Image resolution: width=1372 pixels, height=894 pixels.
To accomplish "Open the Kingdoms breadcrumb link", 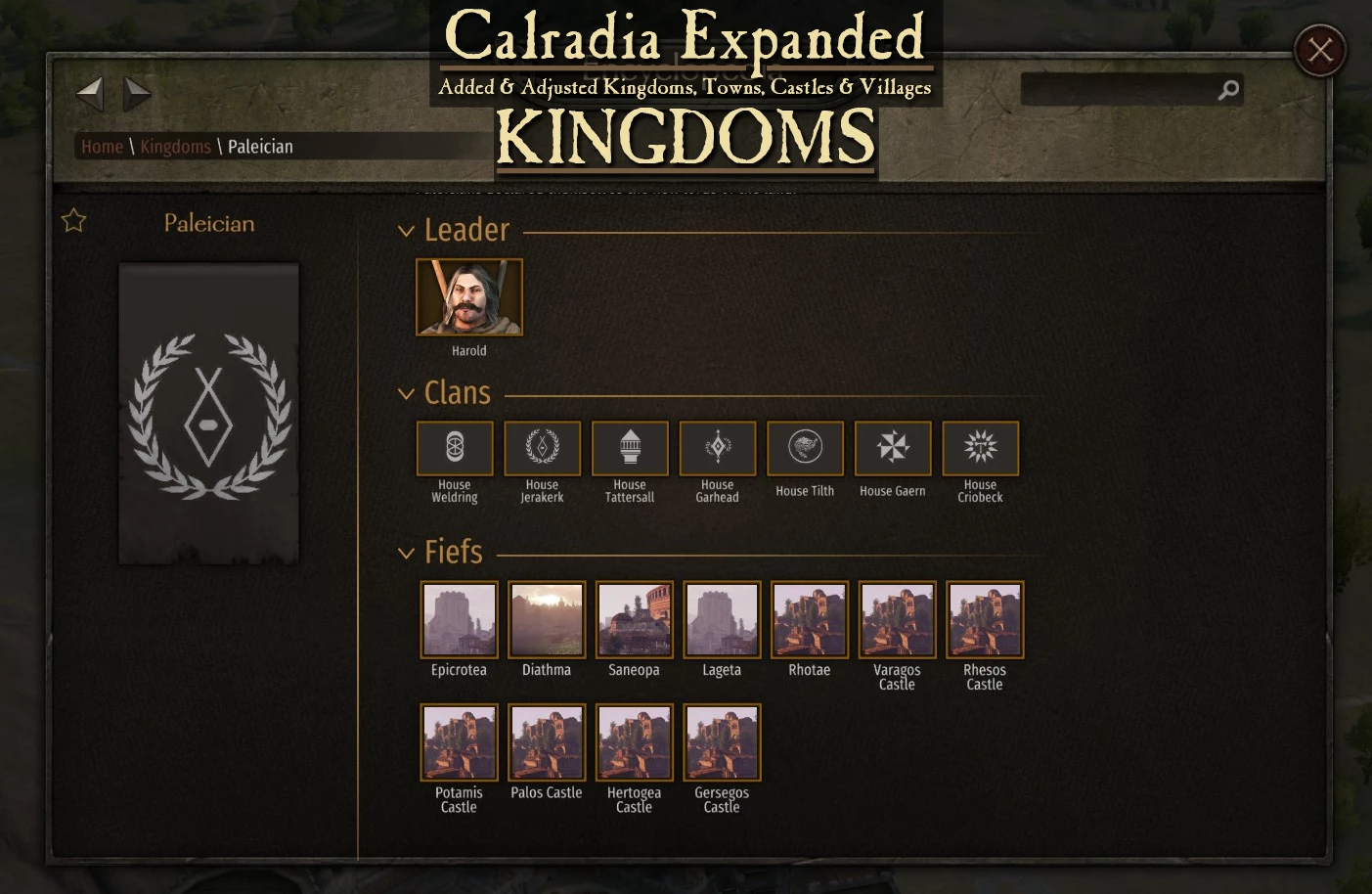I will [x=175, y=147].
